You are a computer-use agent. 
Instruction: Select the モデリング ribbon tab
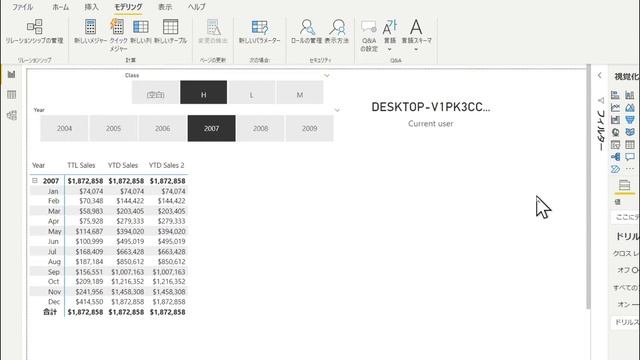(128, 7)
